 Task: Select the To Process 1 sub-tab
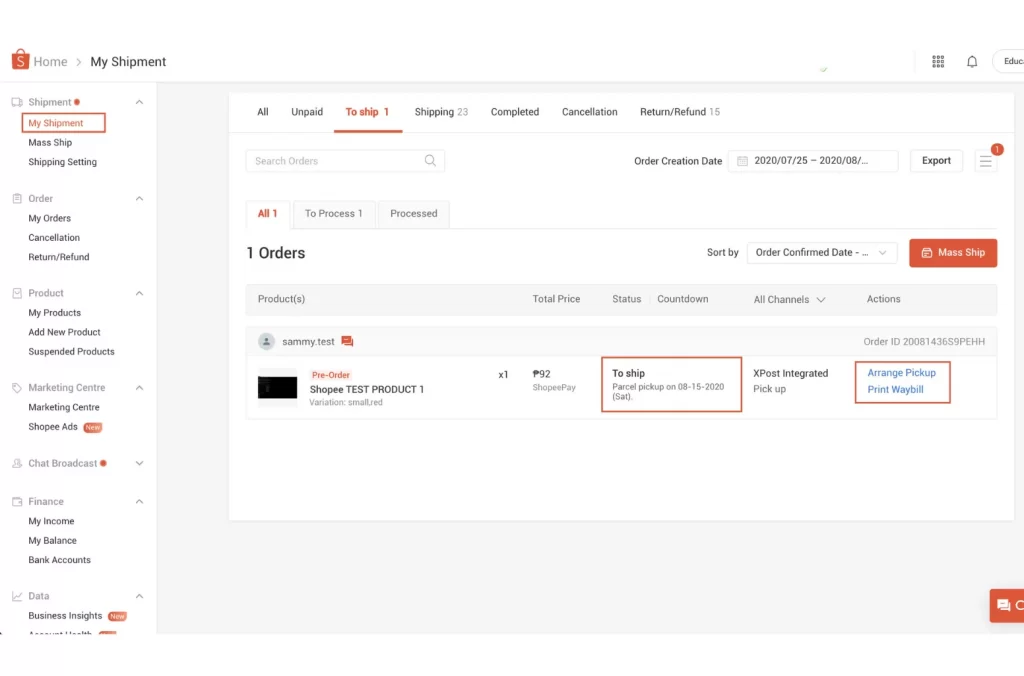333,214
